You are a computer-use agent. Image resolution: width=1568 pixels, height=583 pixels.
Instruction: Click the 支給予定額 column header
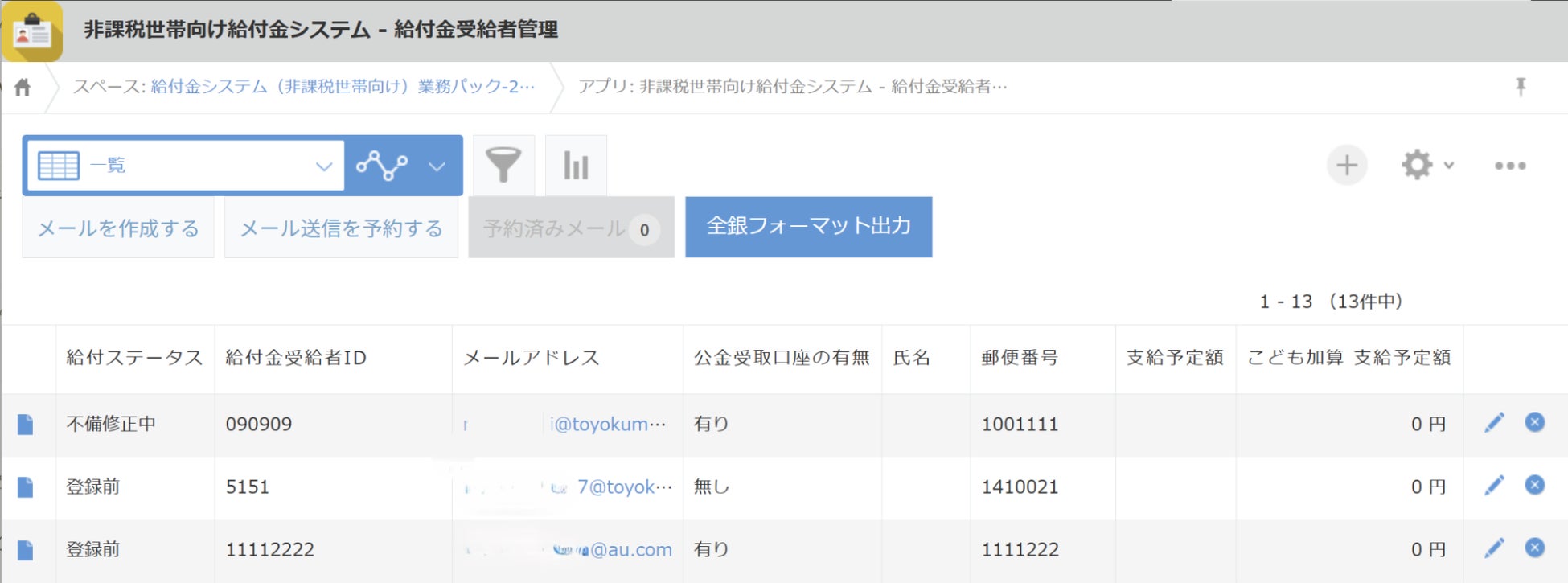tap(1176, 358)
